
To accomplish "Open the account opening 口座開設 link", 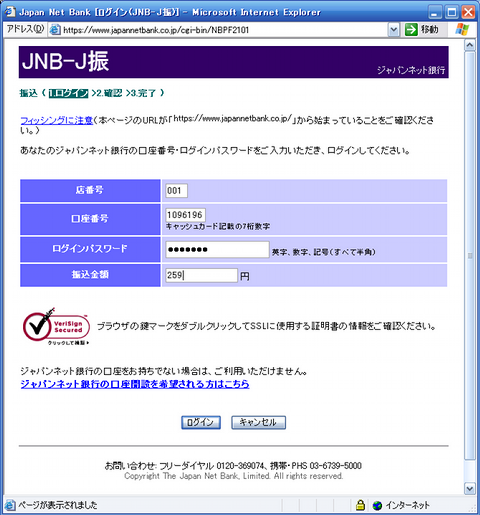I will pos(135,384).
